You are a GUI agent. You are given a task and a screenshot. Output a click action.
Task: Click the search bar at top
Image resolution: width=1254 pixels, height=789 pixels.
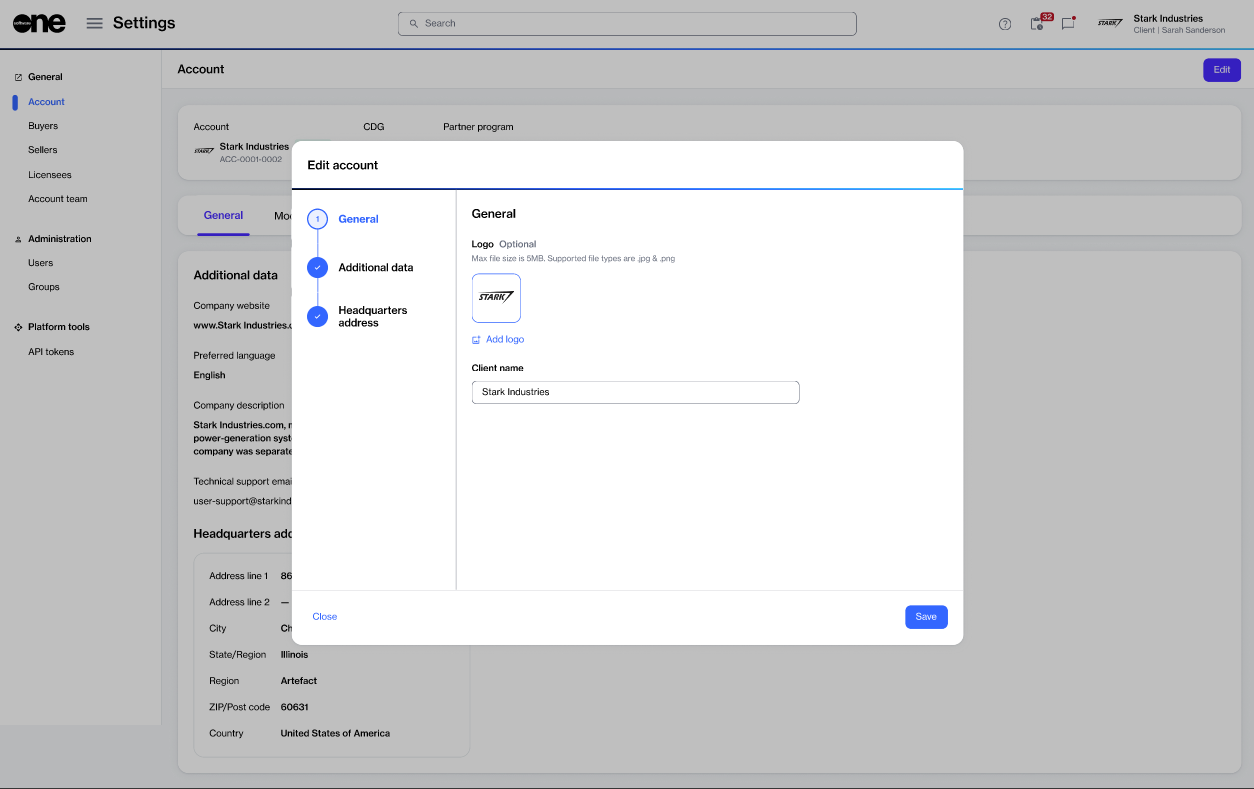627,24
